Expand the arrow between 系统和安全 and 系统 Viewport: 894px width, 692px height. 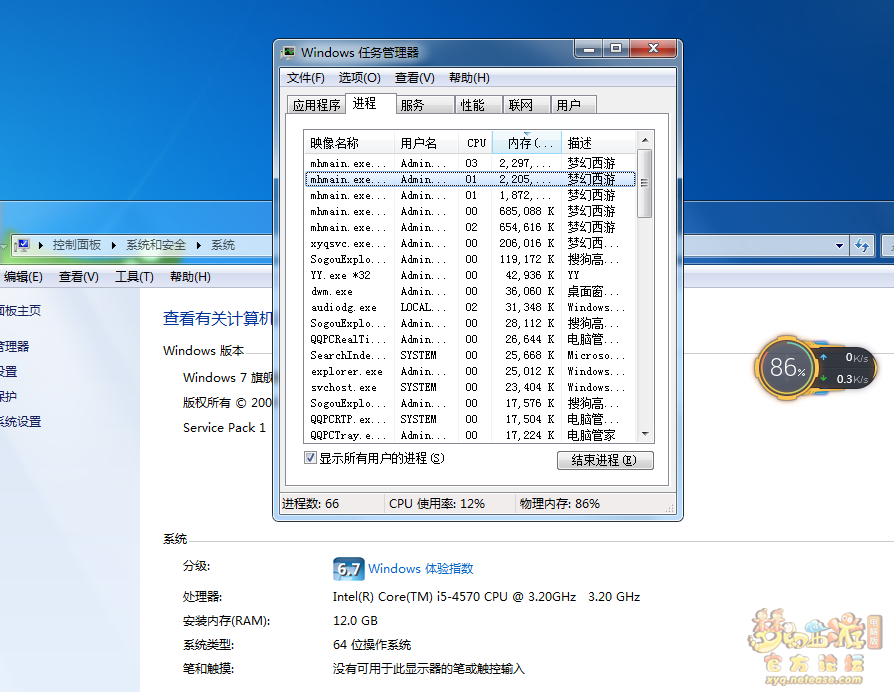(x=199, y=246)
